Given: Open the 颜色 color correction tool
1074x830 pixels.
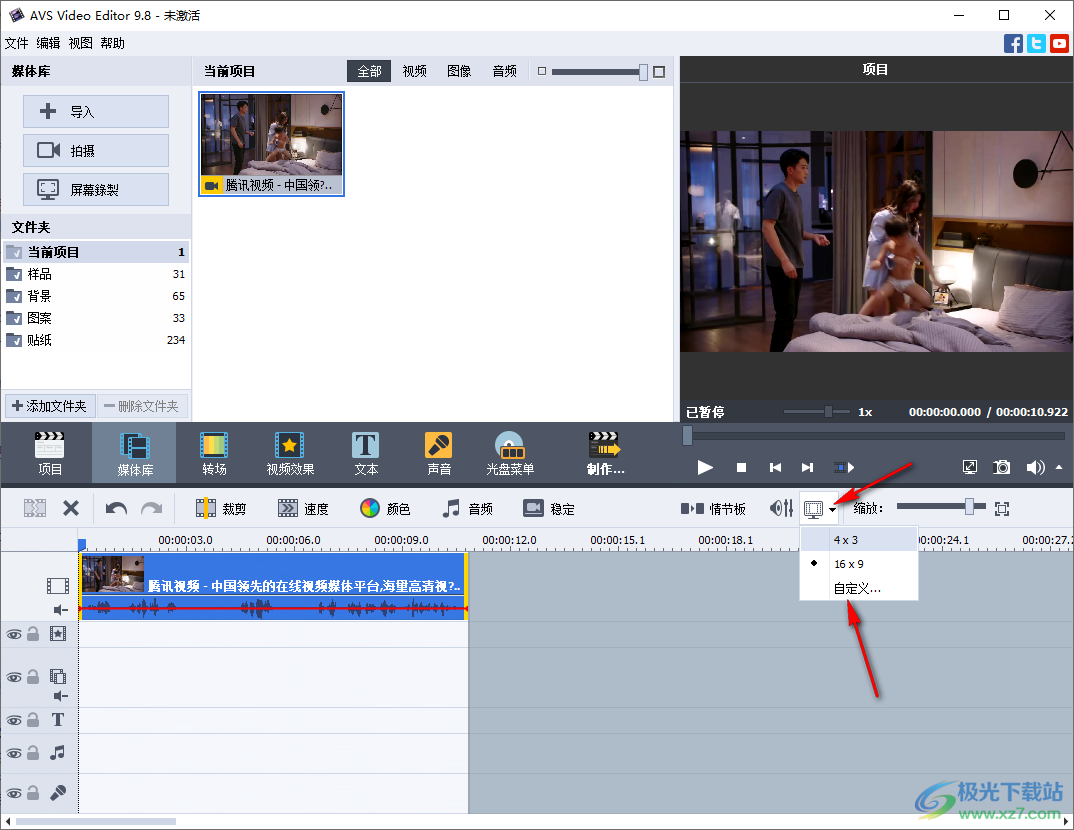Looking at the screenshot, I should point(385,508).
